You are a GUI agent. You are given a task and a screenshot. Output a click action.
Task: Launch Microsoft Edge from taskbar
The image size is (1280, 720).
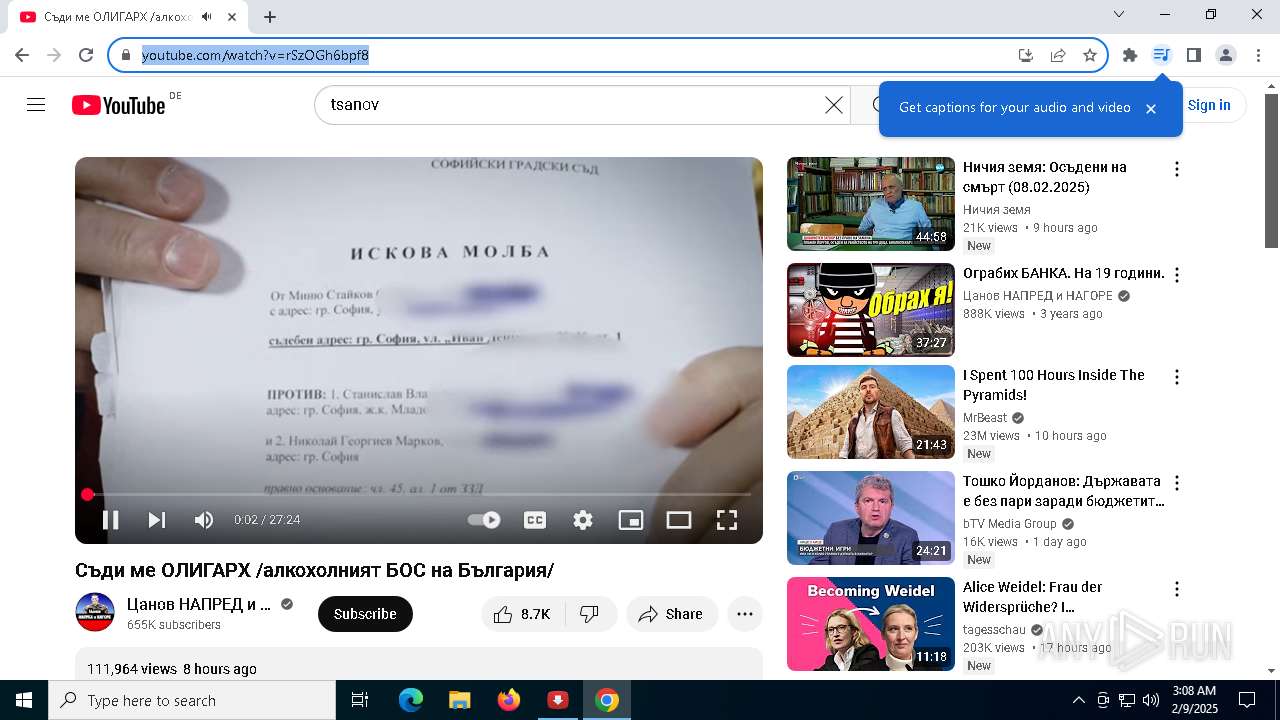tap(411, 700)
